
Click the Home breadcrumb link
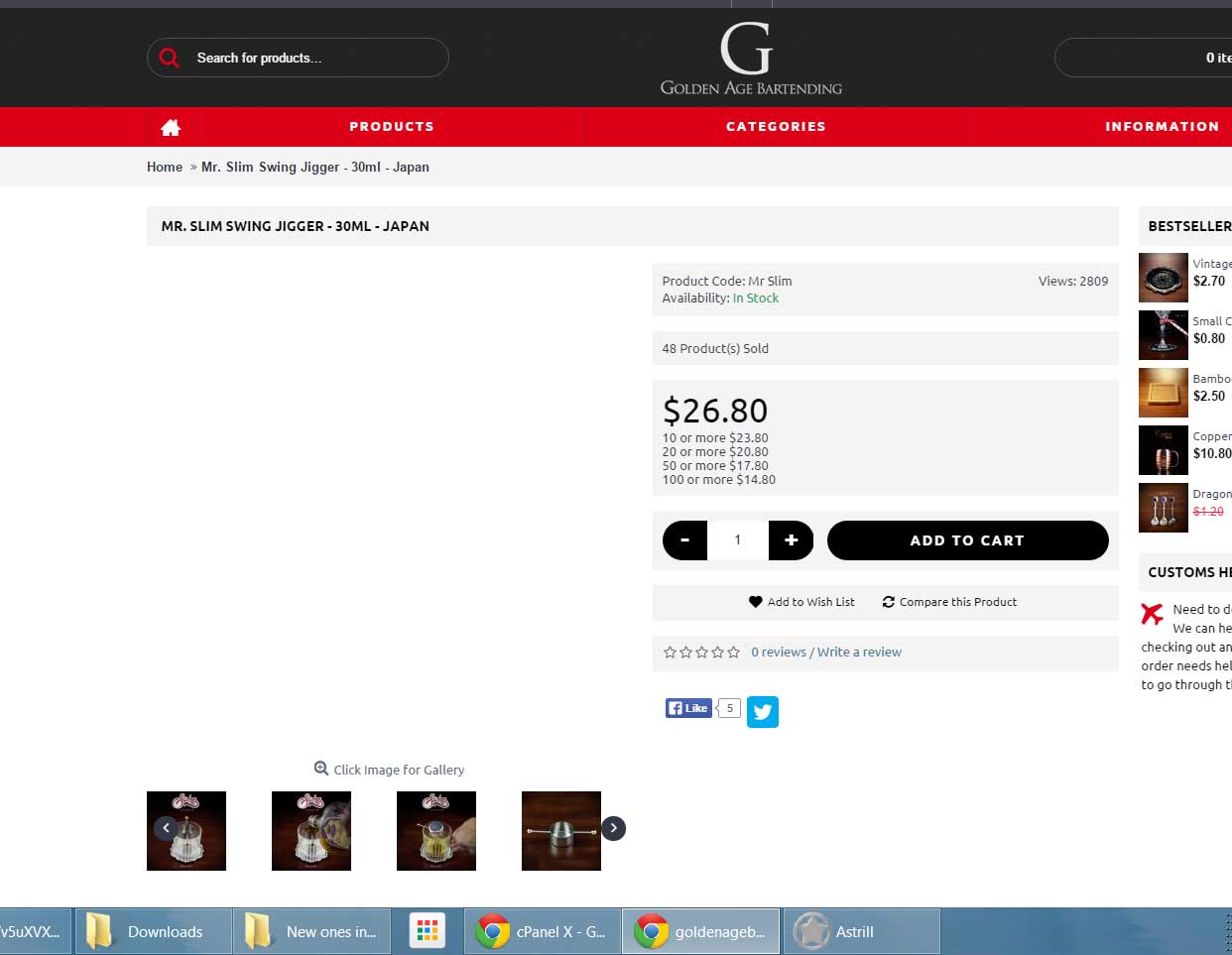coord(165,167)
